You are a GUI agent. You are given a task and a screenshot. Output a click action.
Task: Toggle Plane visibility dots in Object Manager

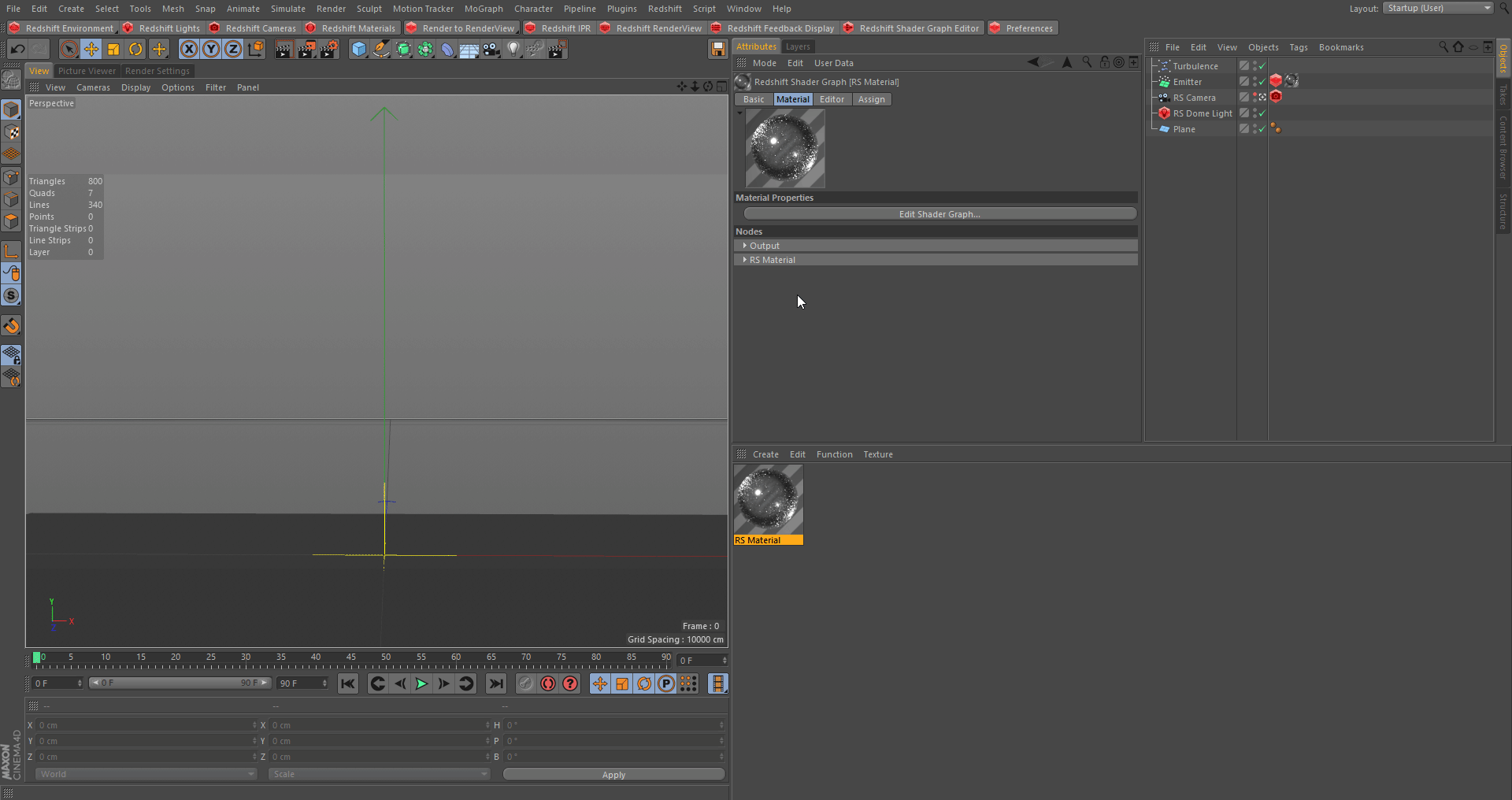(1254, 129)
